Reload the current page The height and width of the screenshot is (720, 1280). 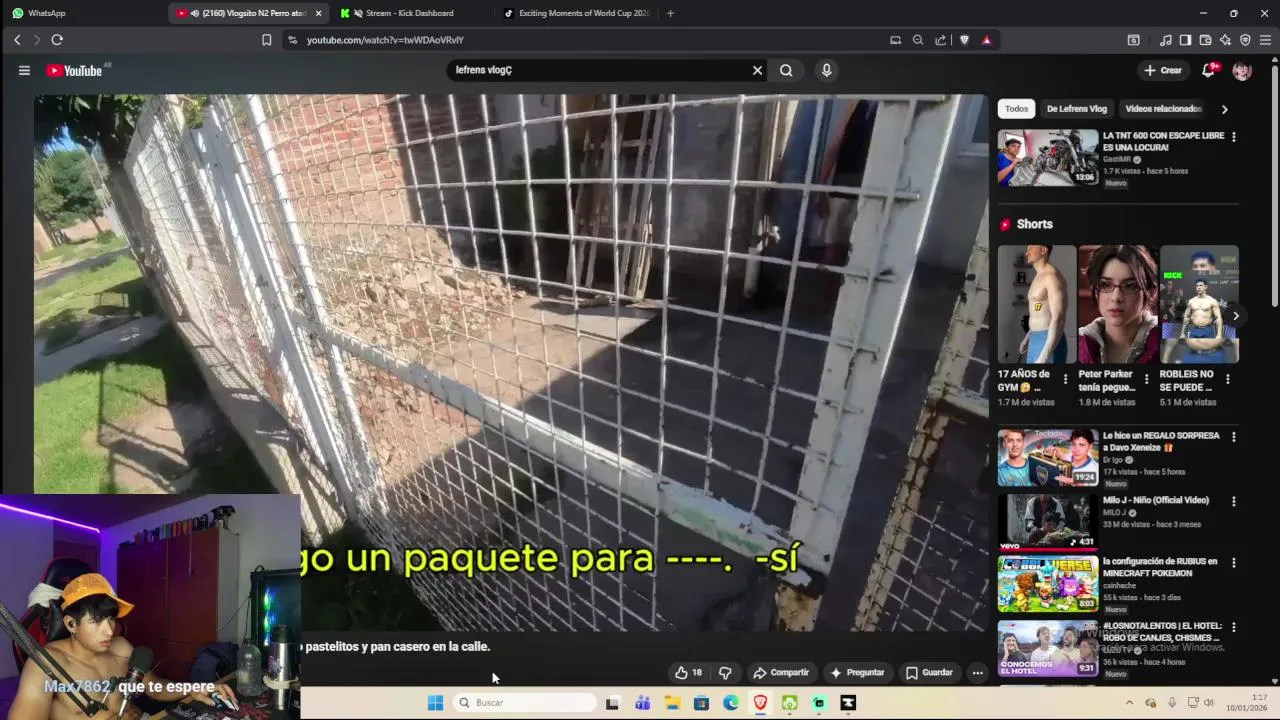click(x=57, y=40)
